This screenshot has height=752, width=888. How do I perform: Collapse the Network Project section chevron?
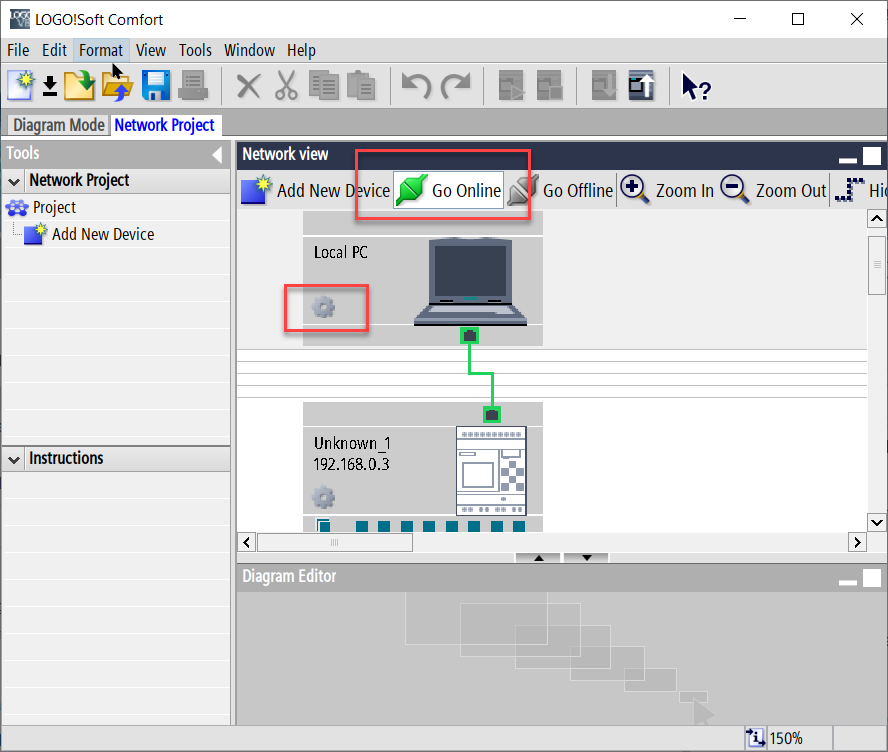pyautogui.click(x=14, y=182)
